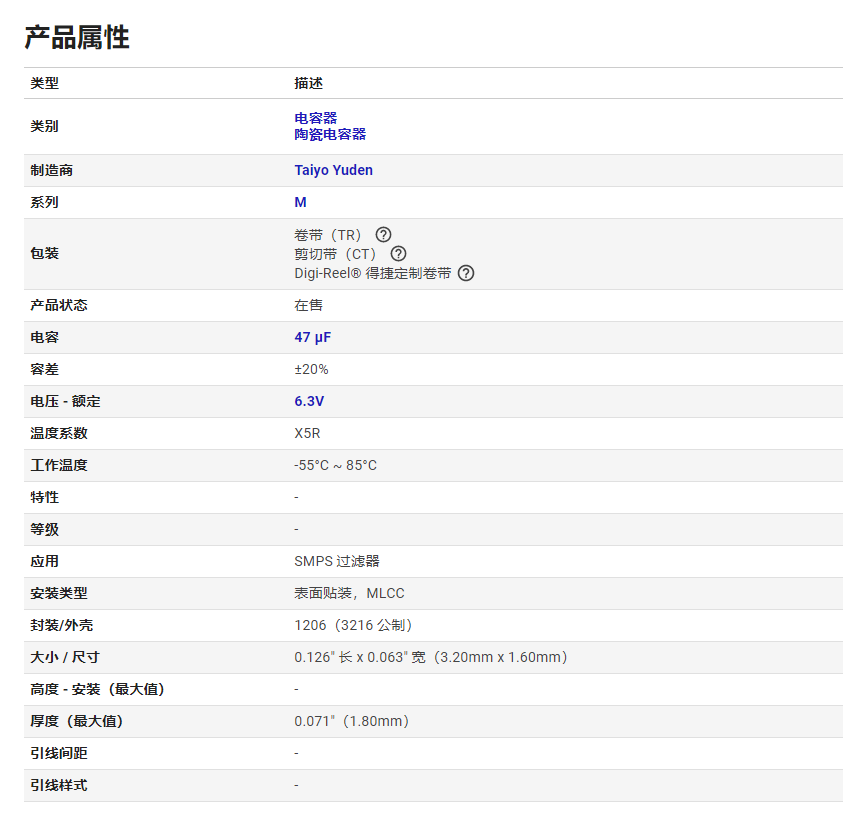Click the question mark icon after Digi-Reel® 得捷定制卷带
The height and width of the screenshot is (813, 843).
coord(466,273)
